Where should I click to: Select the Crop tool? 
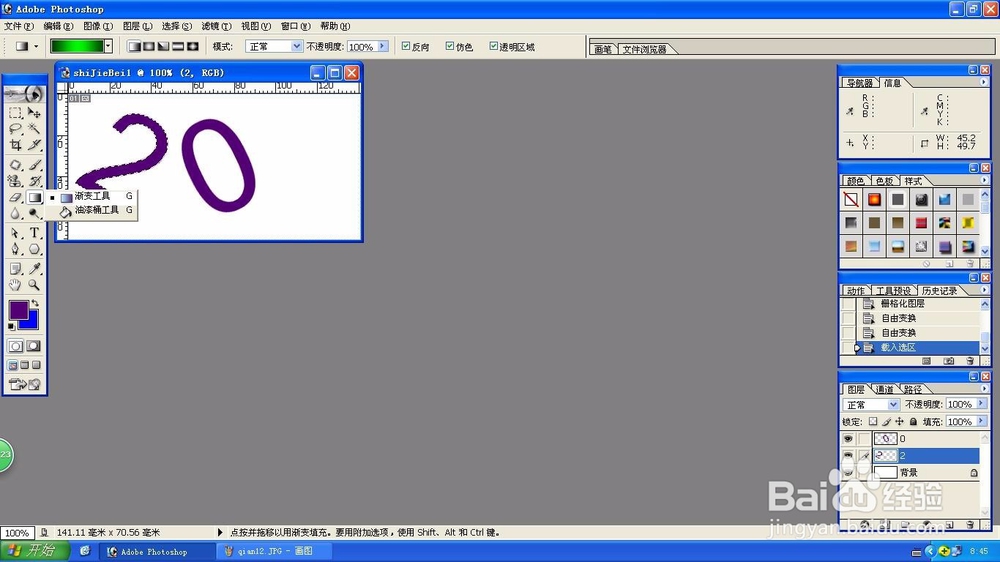click(x=15, y=145)
